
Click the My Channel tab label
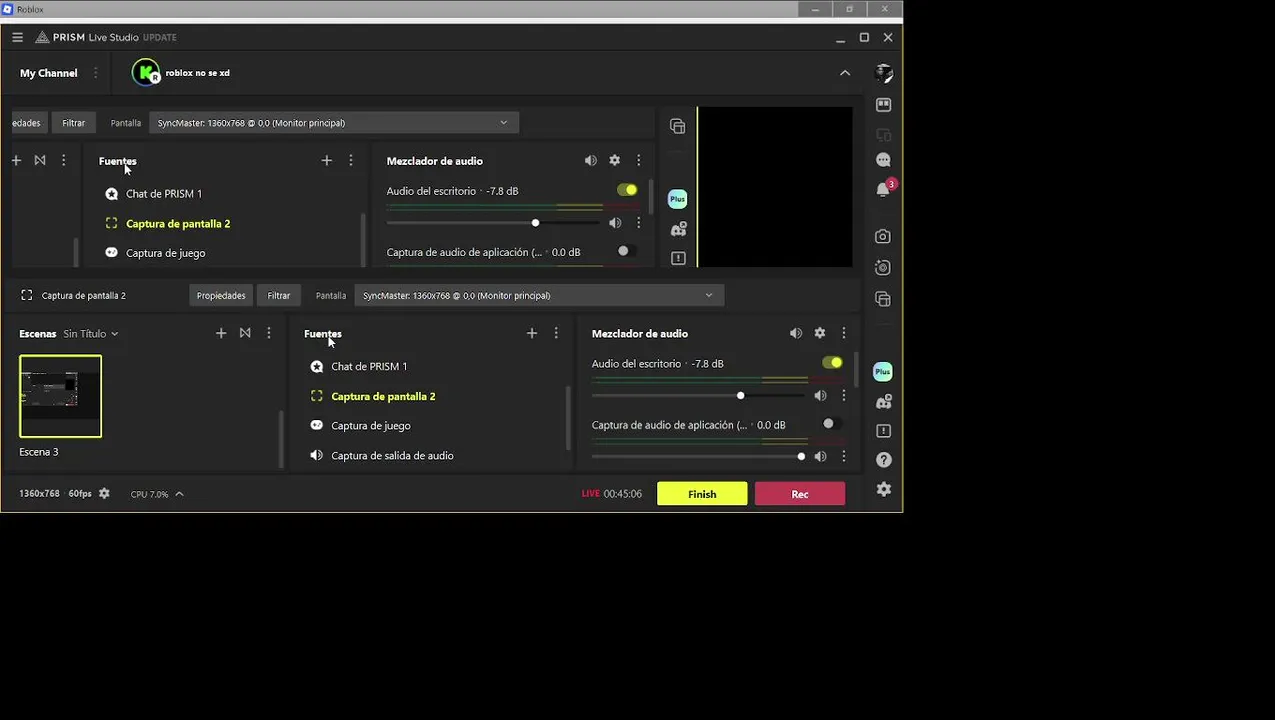click(x=48, y=73)
